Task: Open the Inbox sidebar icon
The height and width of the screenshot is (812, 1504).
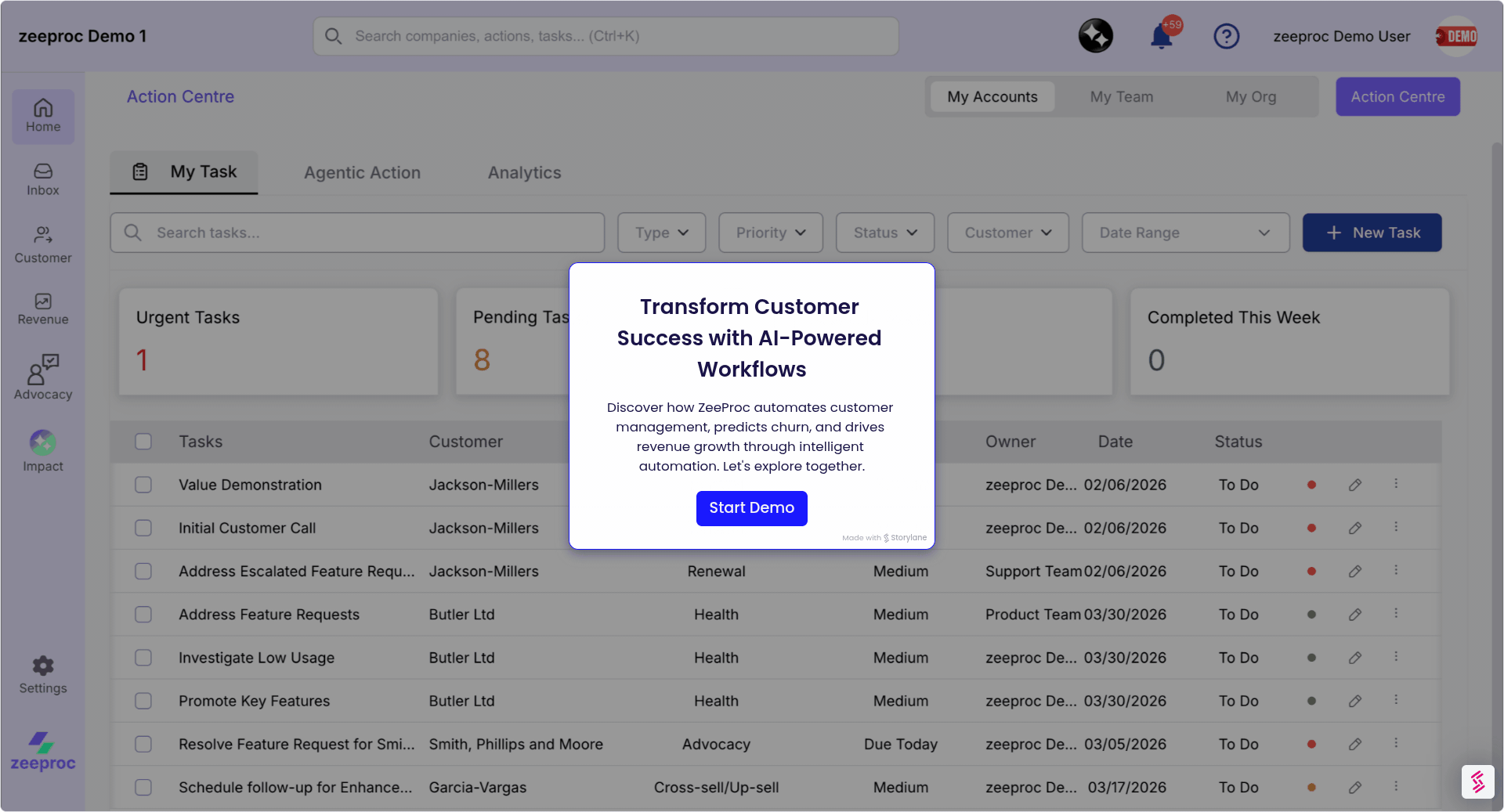Action: 43,179
